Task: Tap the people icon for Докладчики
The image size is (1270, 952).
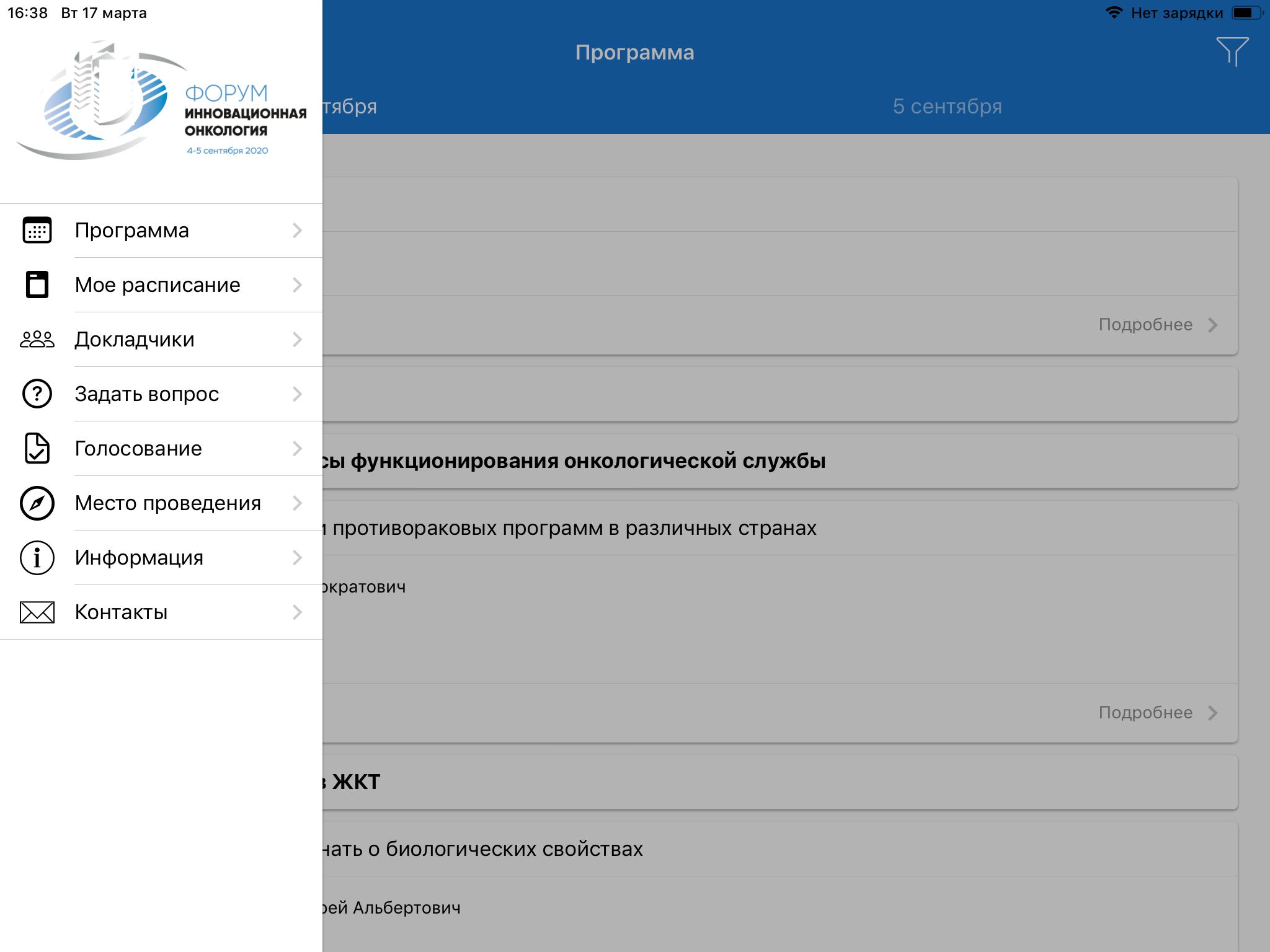Action: tap(37, 340)
